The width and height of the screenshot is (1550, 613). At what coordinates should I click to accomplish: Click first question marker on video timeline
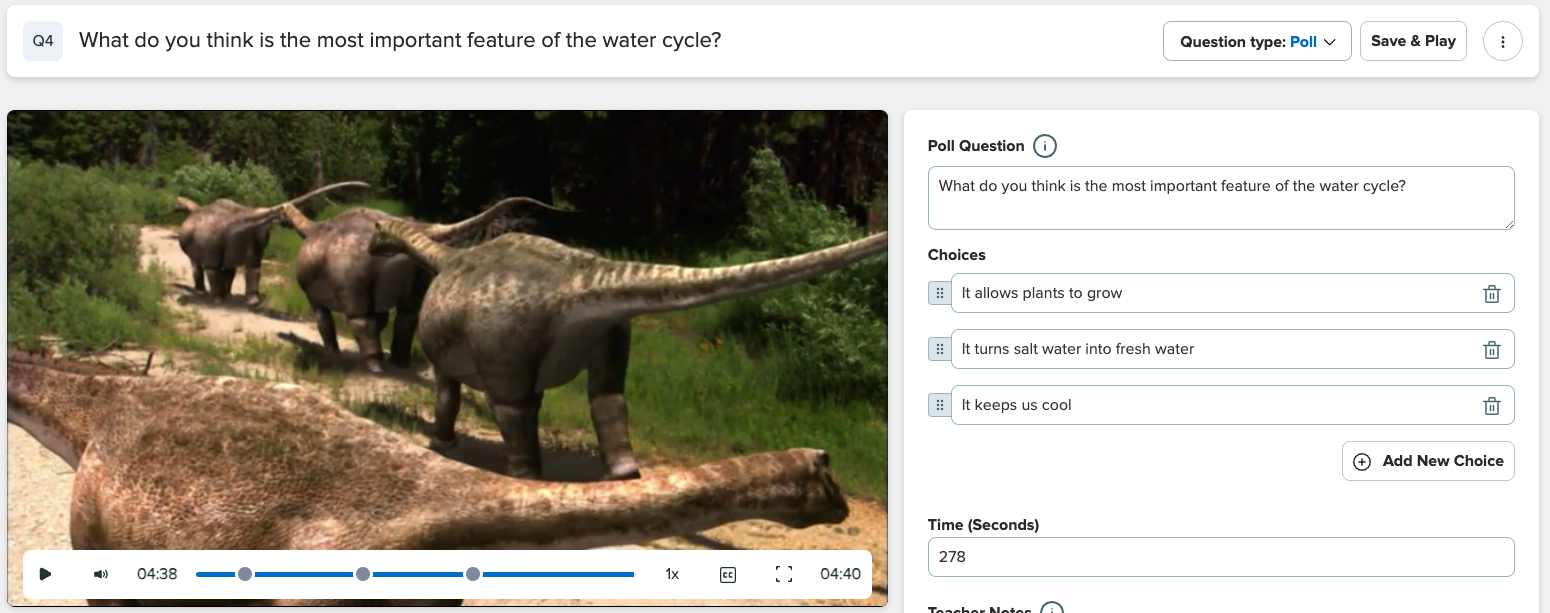(245, 574)
